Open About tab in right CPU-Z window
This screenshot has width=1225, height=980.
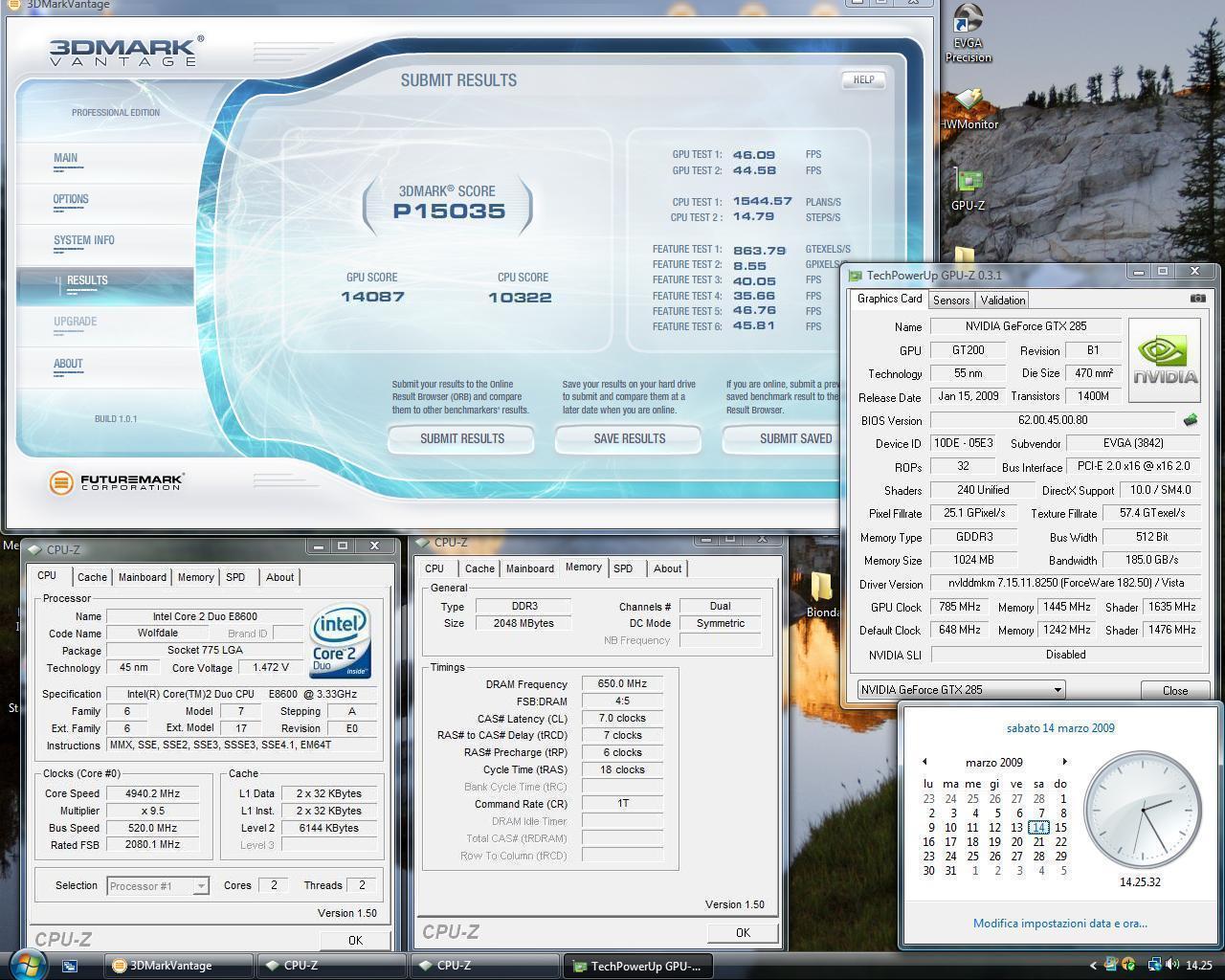tap(667, 568)
